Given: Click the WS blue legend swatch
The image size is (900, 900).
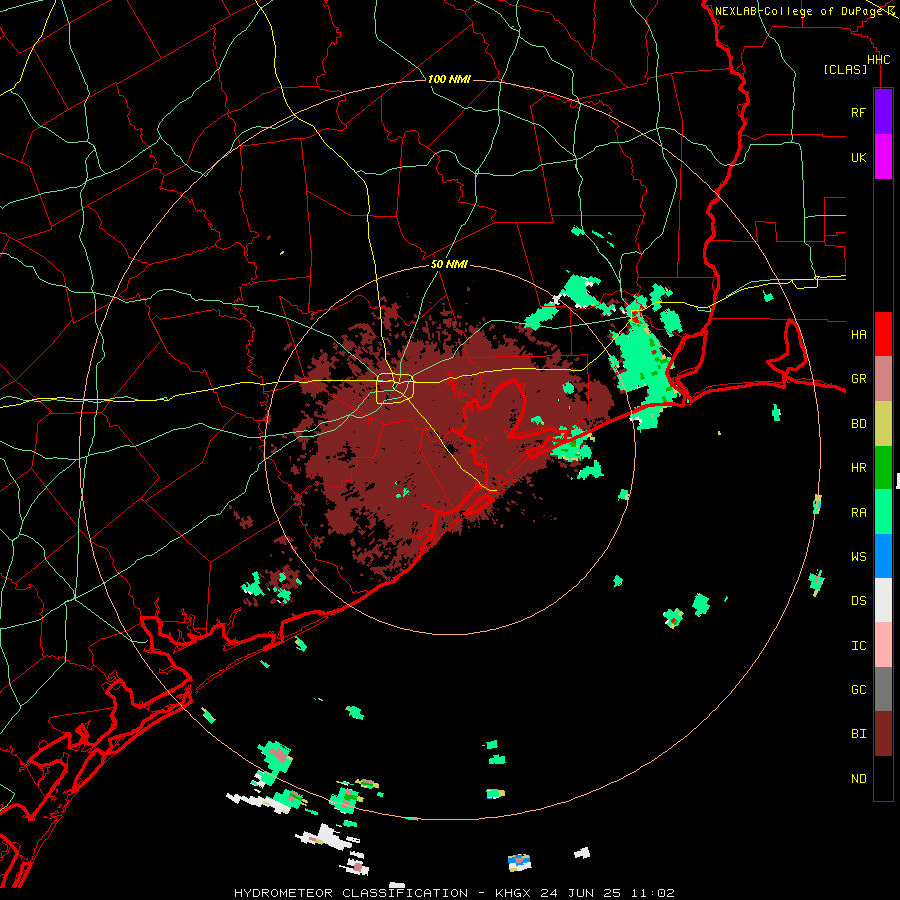Looking at the screenshot, I should click(x=883, y=556).
